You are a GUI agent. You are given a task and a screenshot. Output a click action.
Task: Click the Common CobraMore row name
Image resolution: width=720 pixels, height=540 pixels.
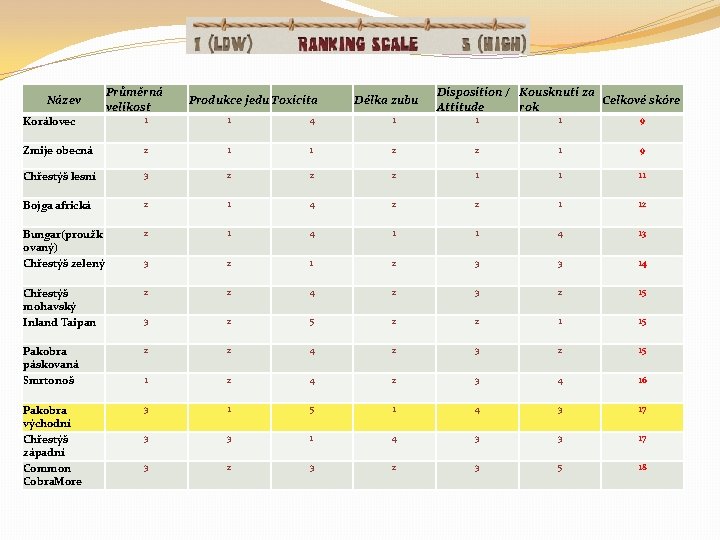coord(52,475)
